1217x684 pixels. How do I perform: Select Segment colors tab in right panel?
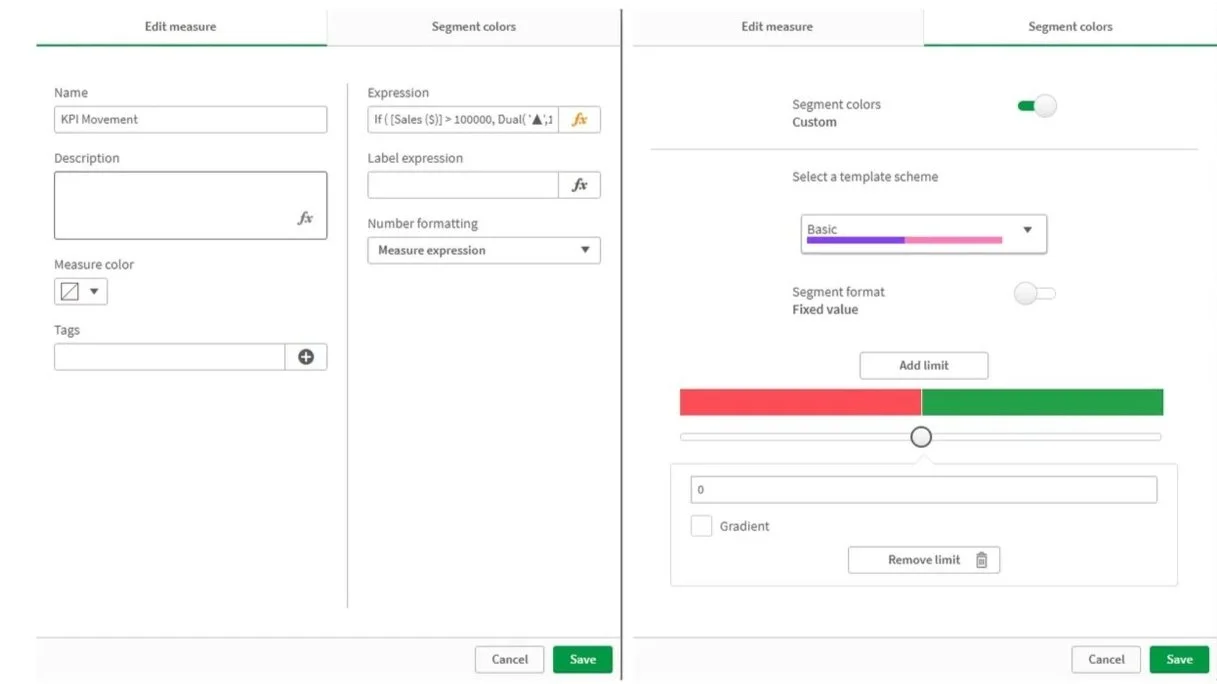[x=1070, y=27]
